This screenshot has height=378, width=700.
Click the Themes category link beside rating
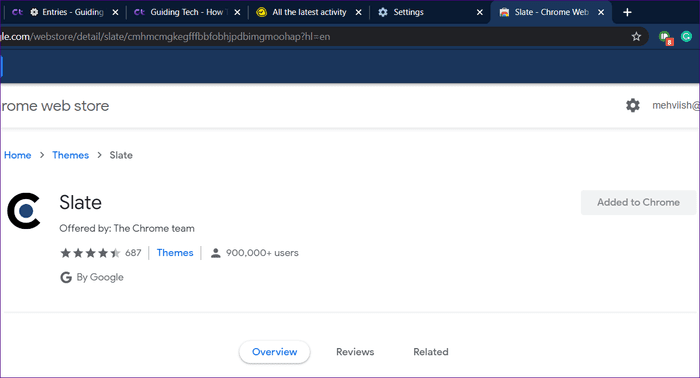175,253
